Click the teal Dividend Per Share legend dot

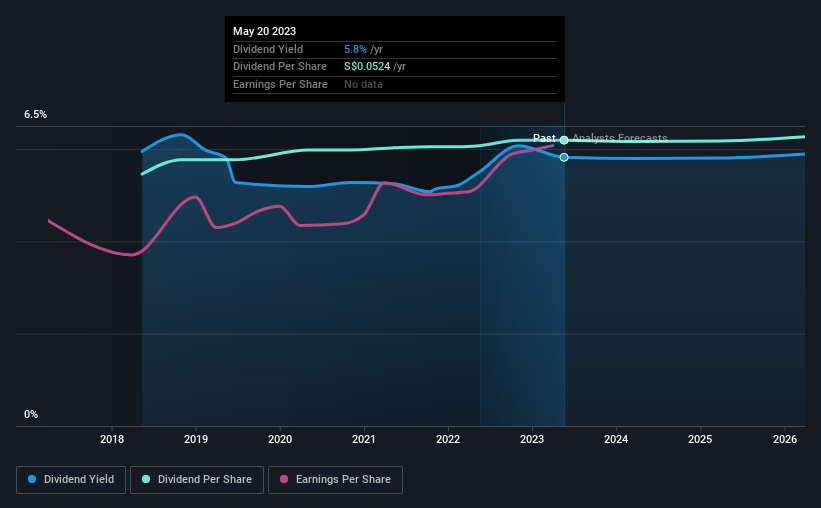point(146,479)
